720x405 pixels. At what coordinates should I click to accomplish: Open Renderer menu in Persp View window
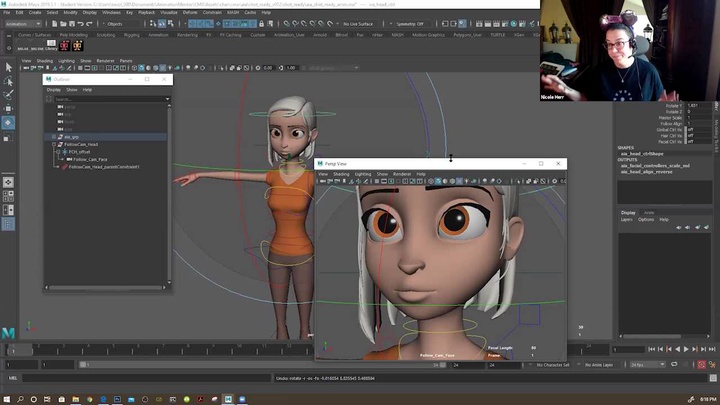pos(401,174)
